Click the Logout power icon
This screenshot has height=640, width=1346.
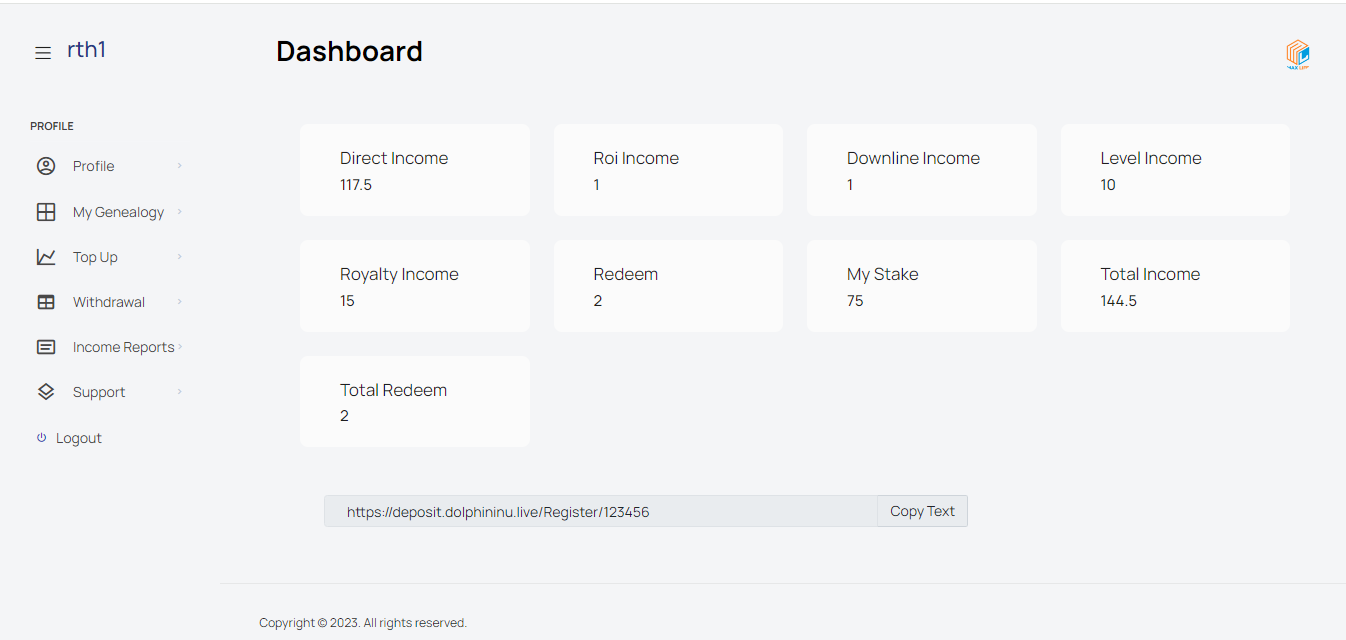point(41,438)
